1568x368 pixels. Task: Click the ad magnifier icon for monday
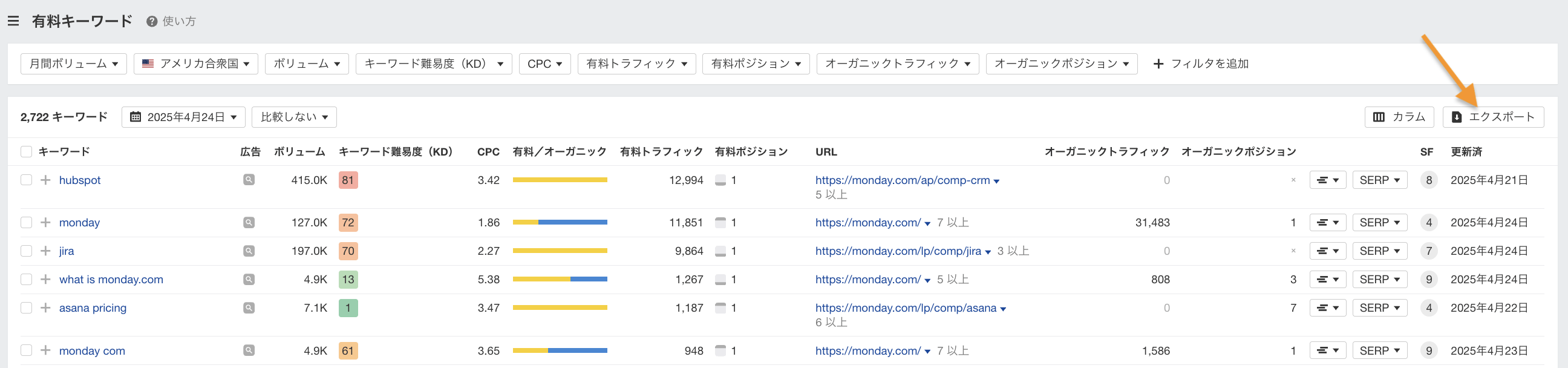coord(249,222)
